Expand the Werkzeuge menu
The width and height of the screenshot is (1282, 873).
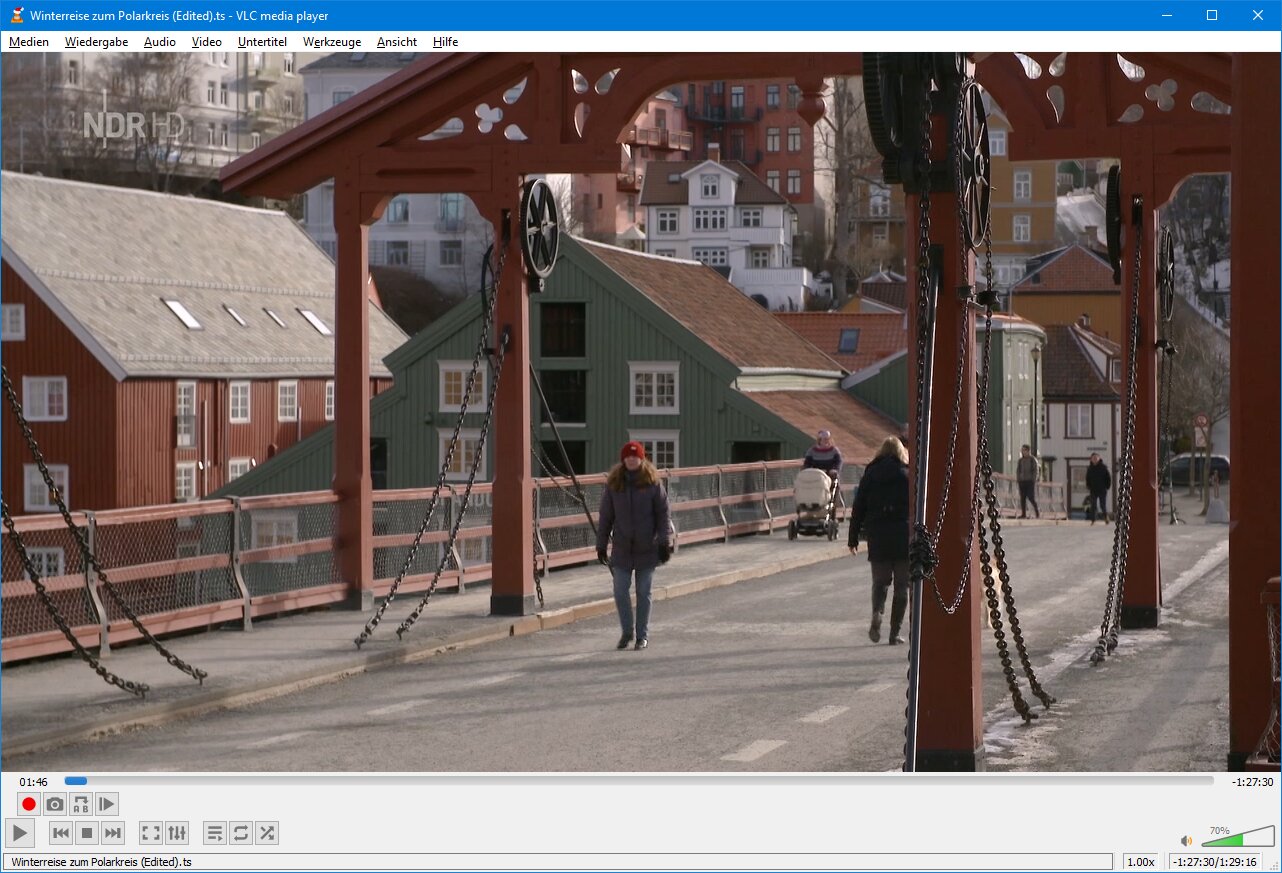[332, 42]
